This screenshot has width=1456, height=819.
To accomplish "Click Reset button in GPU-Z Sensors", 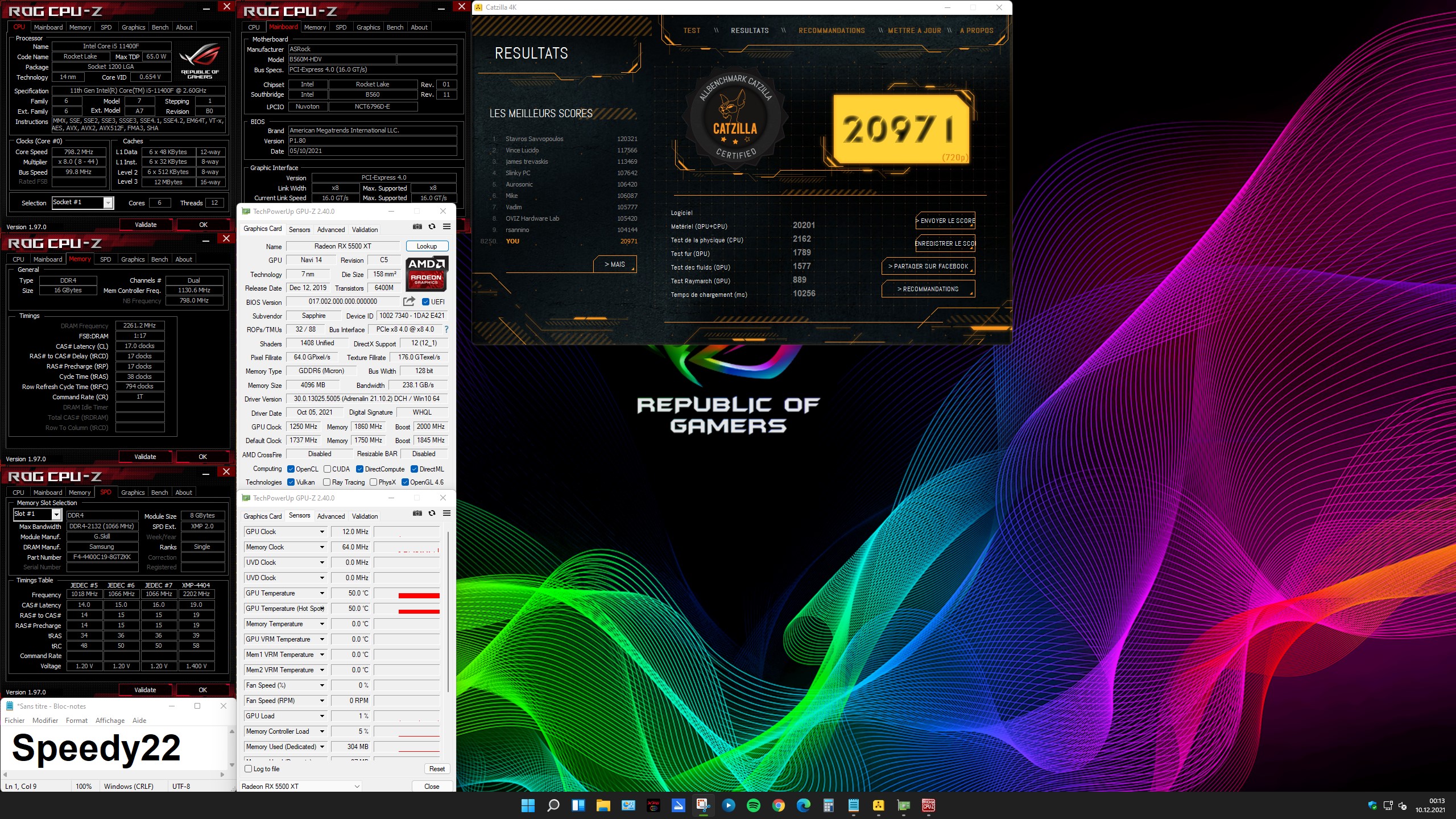I will point(437,769).
